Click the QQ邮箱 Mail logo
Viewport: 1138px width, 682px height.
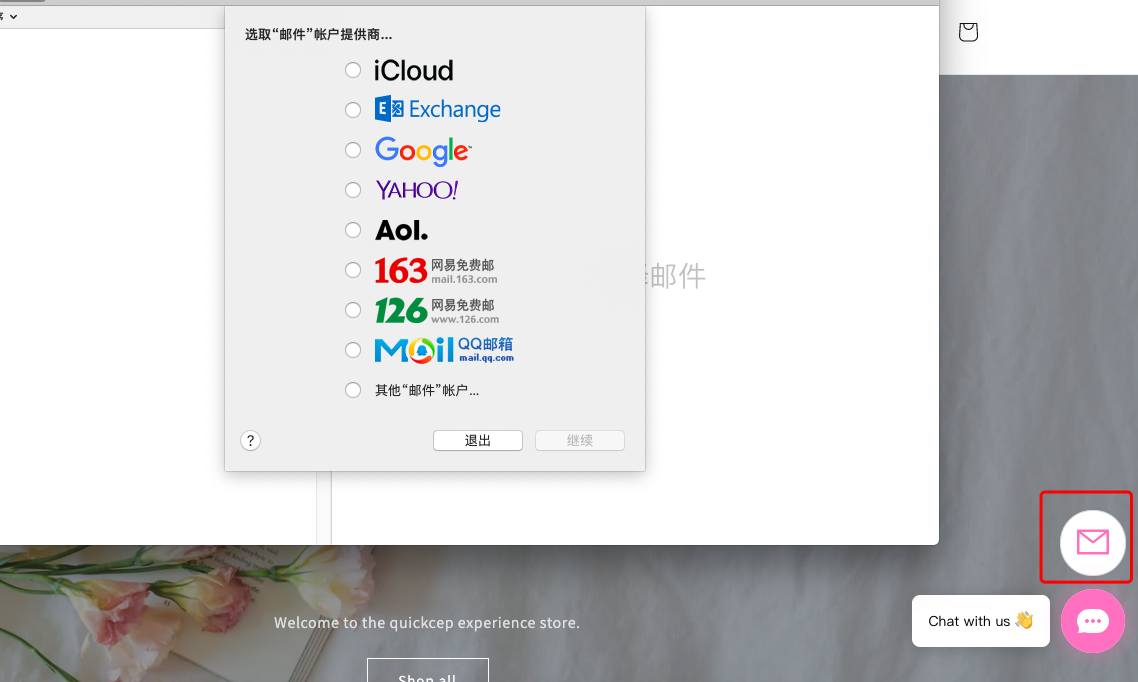point(444,350)
